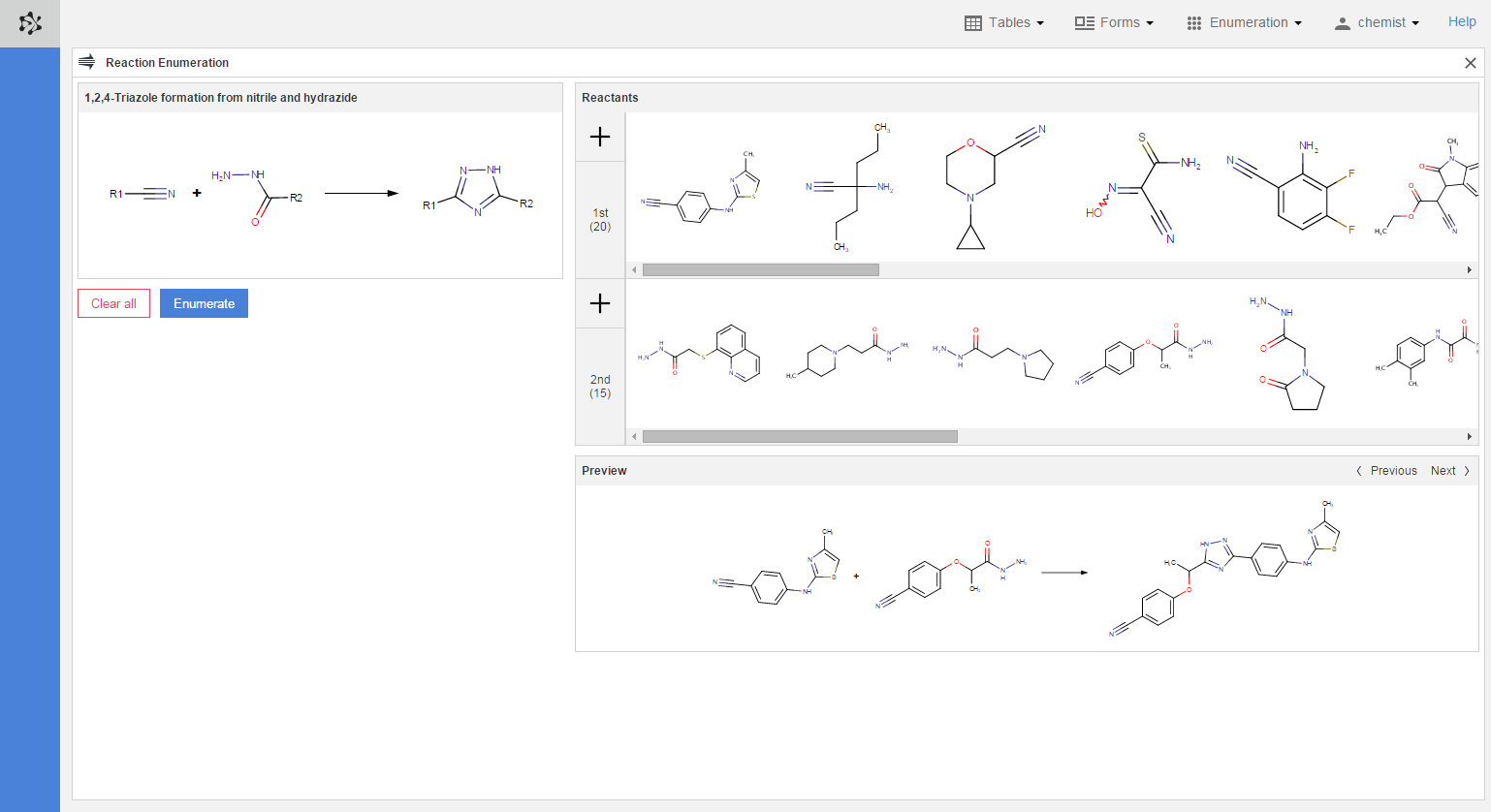Click 2nd reactants scroll left arrow
1491x812 pixels.
click(x=634, y=437)
